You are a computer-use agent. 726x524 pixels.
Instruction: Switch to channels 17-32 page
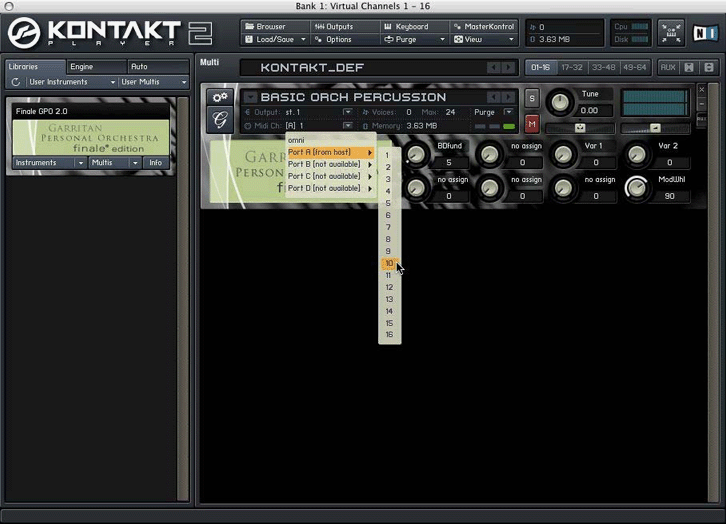coord(572,68)
